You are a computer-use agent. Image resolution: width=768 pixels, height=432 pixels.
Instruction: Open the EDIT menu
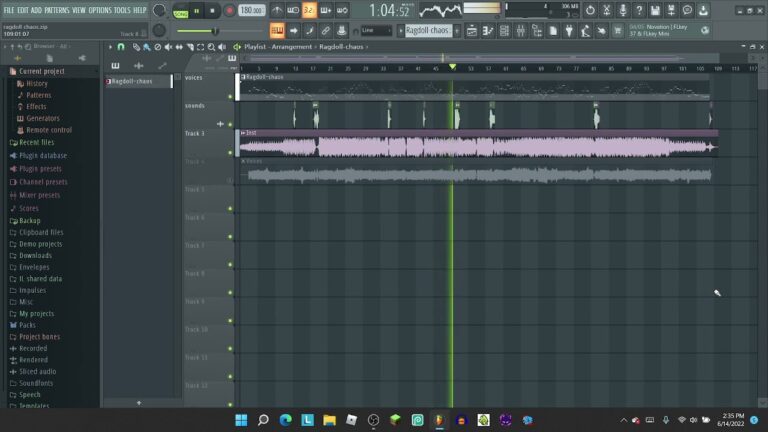23,10
